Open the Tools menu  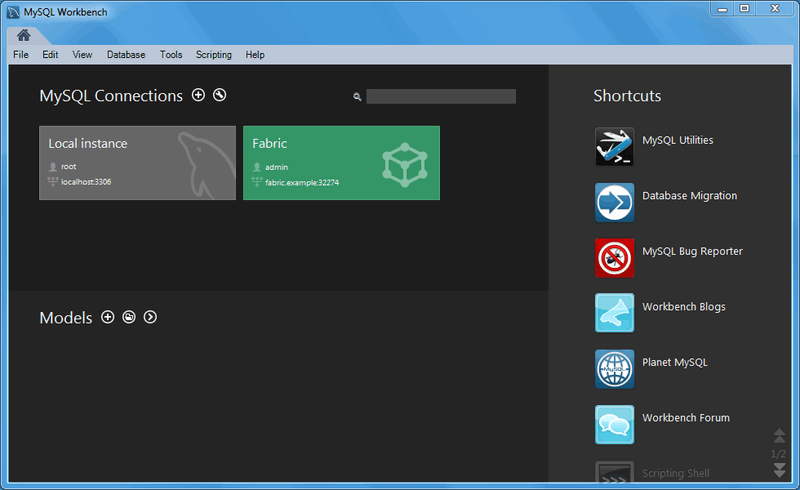point(171,55)
